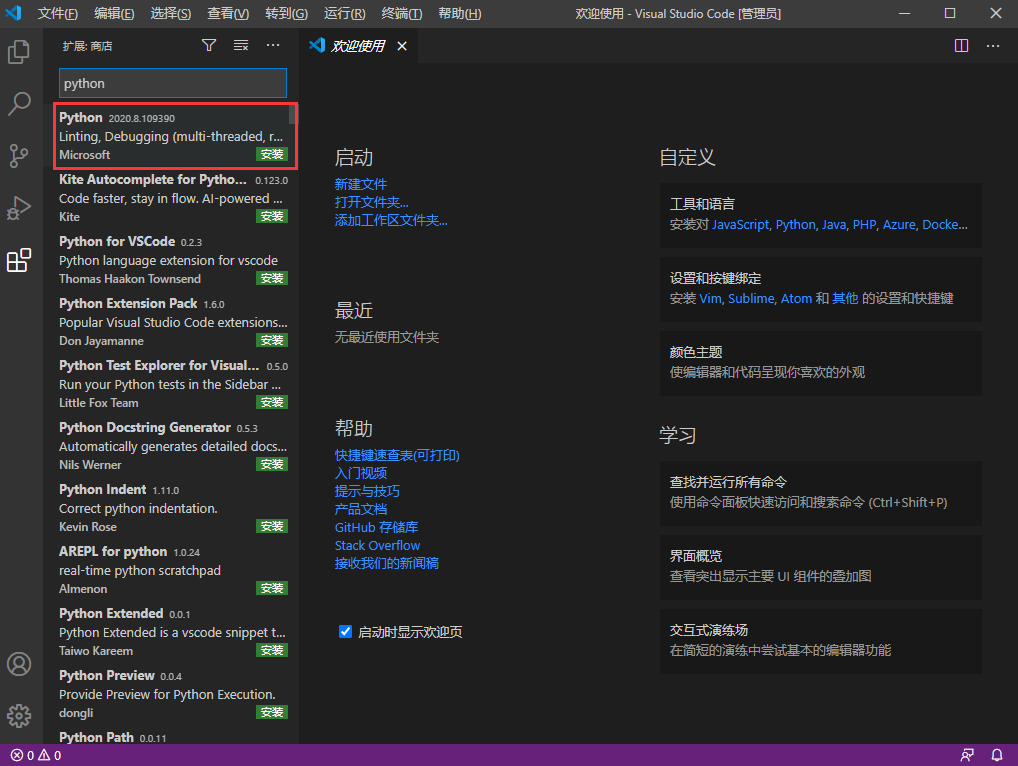1018x766 pixels.
Task: Open the Accounts icon in activity bar
Action: coord(19,664)
